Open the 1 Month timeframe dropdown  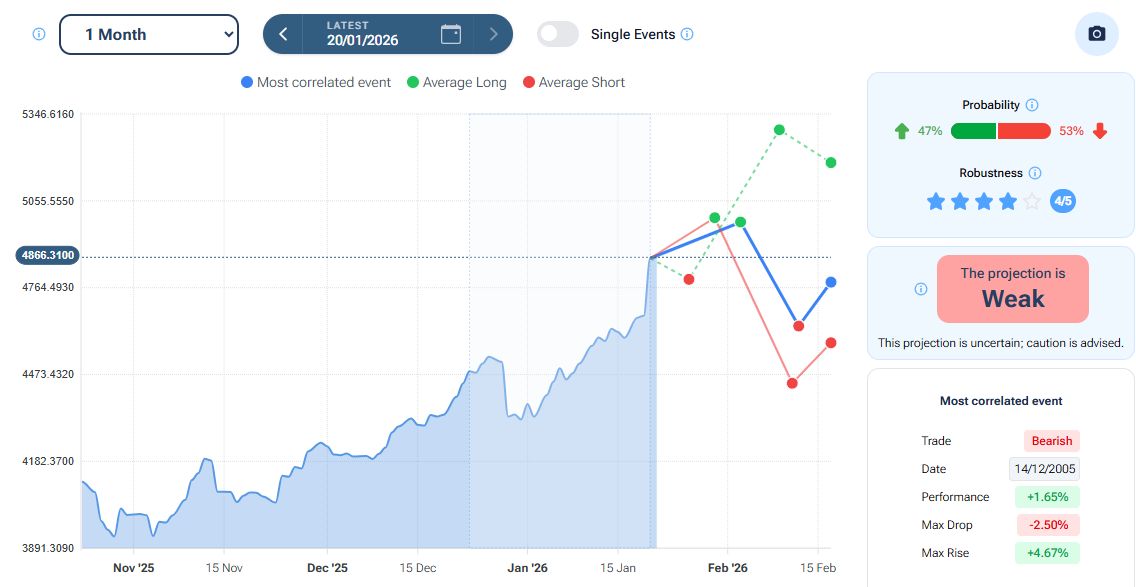click(x=149, y=34)
